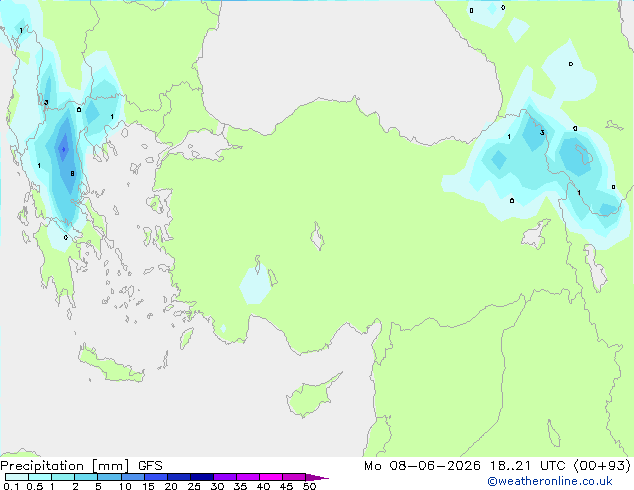Image resolution: width=634 pixels, height=490 pixels.
Task: Click the "Precipitation [mm]" title text
Action: click(x=65, y=466)
